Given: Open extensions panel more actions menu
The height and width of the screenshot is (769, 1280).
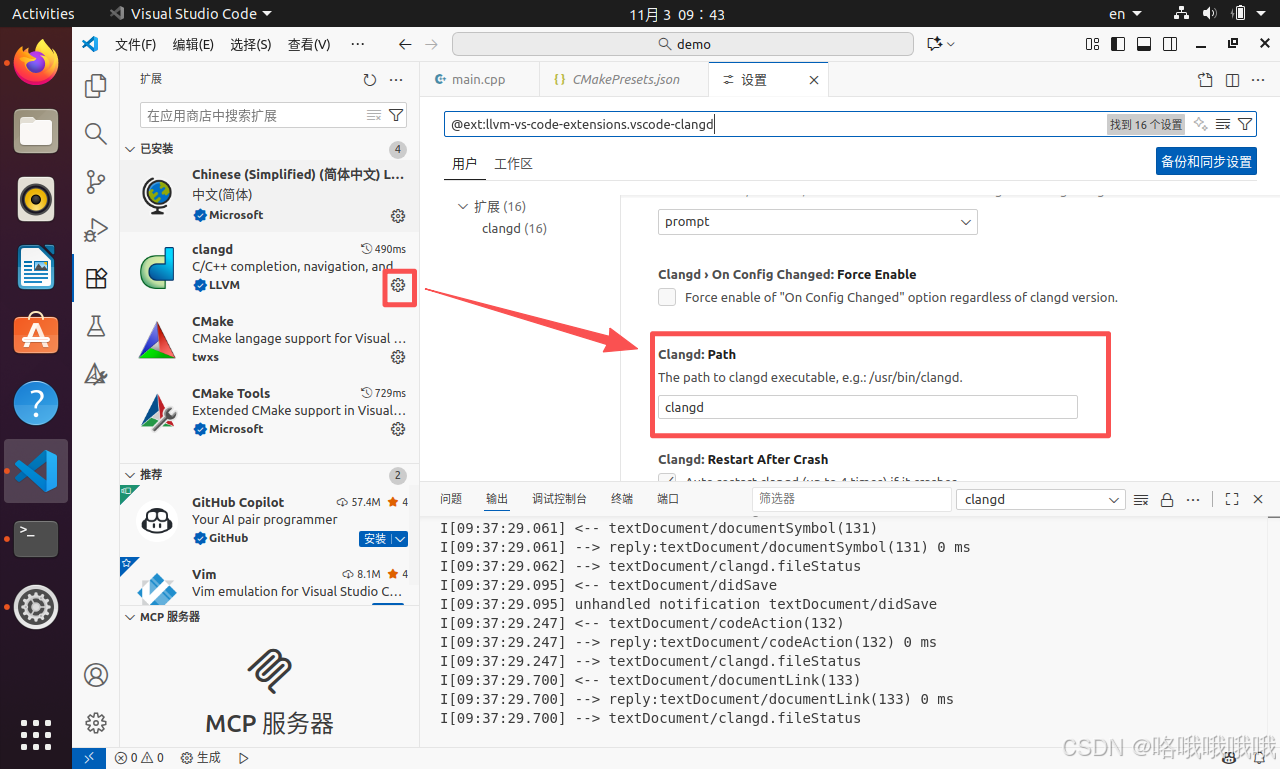Looking at the screenshot, I should click(x=396, y=80).
